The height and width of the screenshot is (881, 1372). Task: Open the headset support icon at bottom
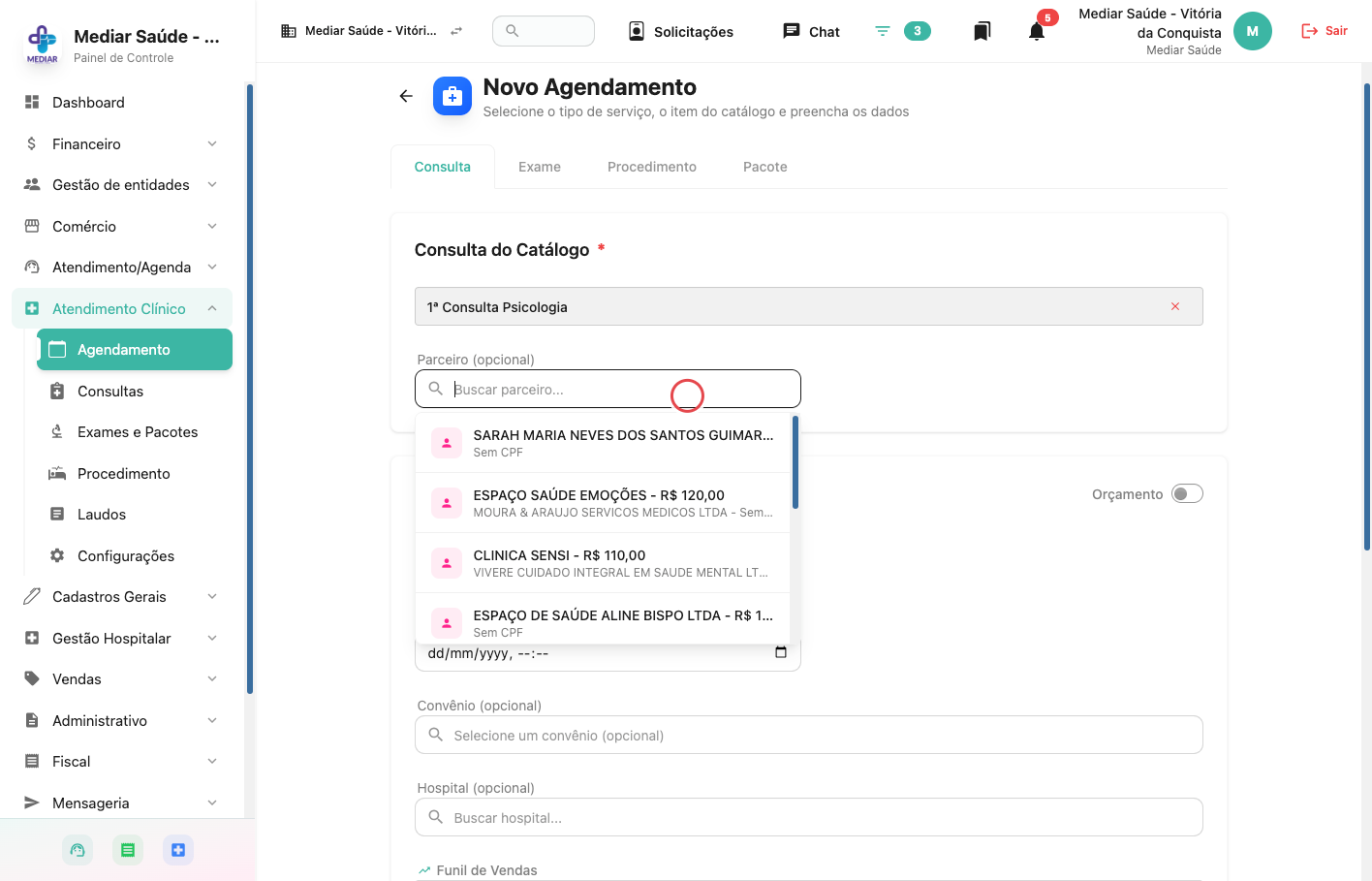[x=78, y=850]
